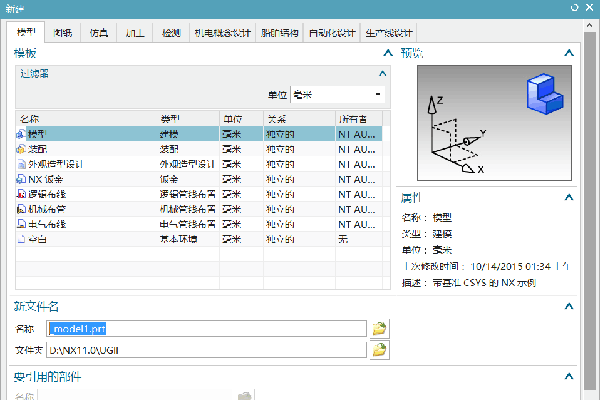Viewport: 600px width, 400px height.
Task: Browse for file name using folder icon
Action: (x=379, y=328)
